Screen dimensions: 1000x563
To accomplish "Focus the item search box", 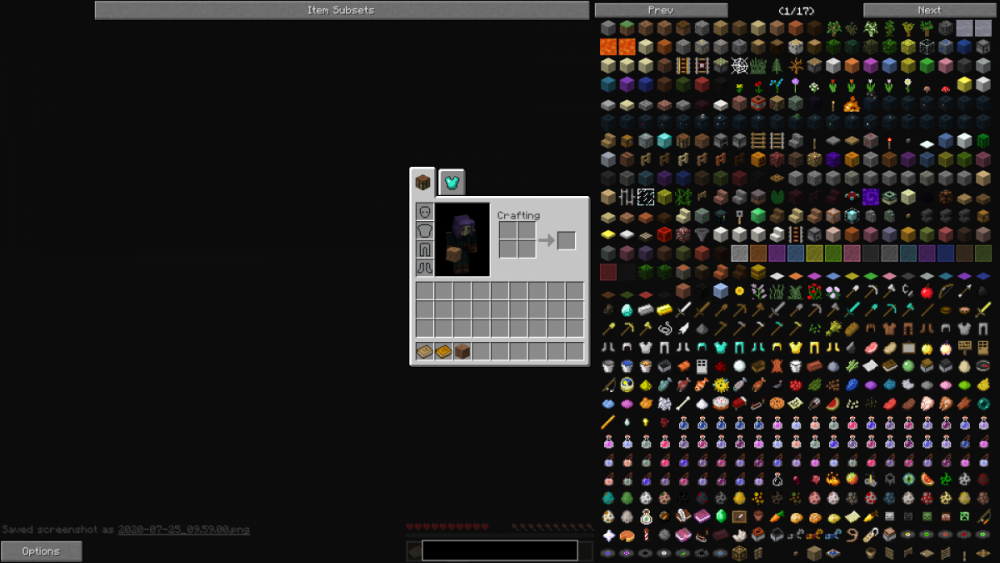I will [499, 551].
